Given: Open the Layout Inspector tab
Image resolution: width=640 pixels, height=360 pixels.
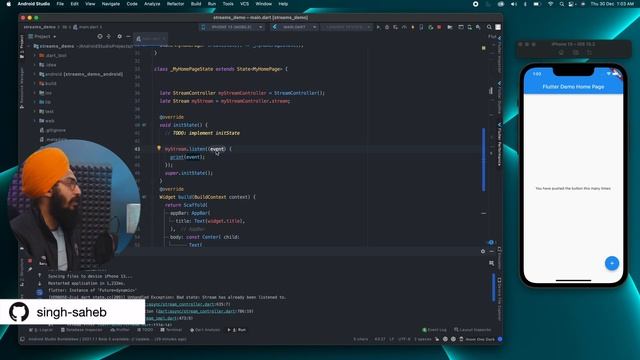Looking at the screenshot, I should 473,330.
